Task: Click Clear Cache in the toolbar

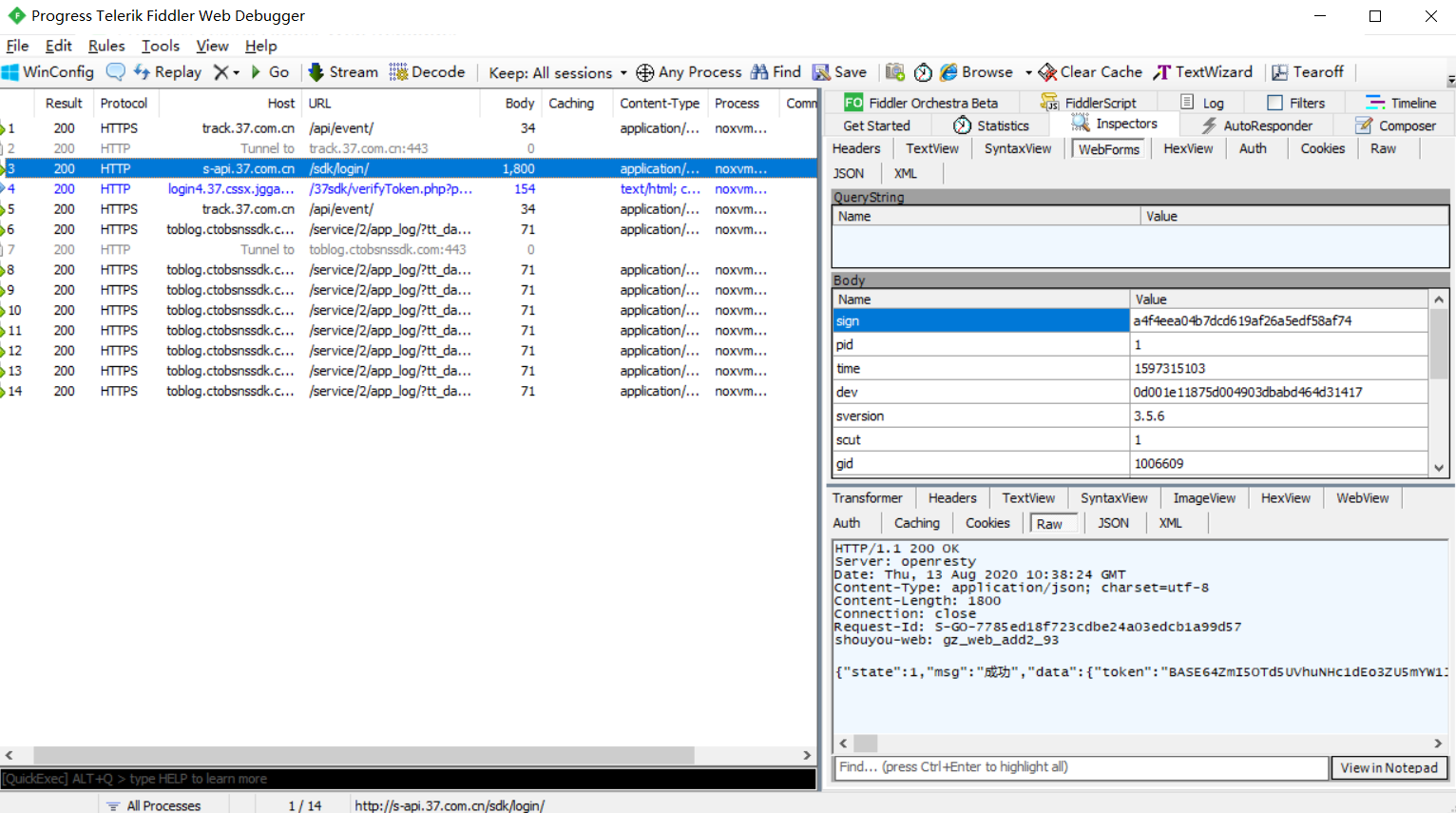Action: pos(1090,72)
